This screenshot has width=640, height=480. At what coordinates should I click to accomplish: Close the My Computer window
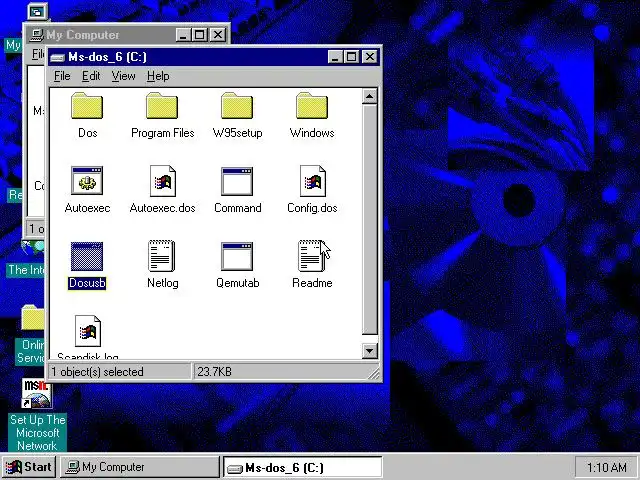[x=218, y=35]
